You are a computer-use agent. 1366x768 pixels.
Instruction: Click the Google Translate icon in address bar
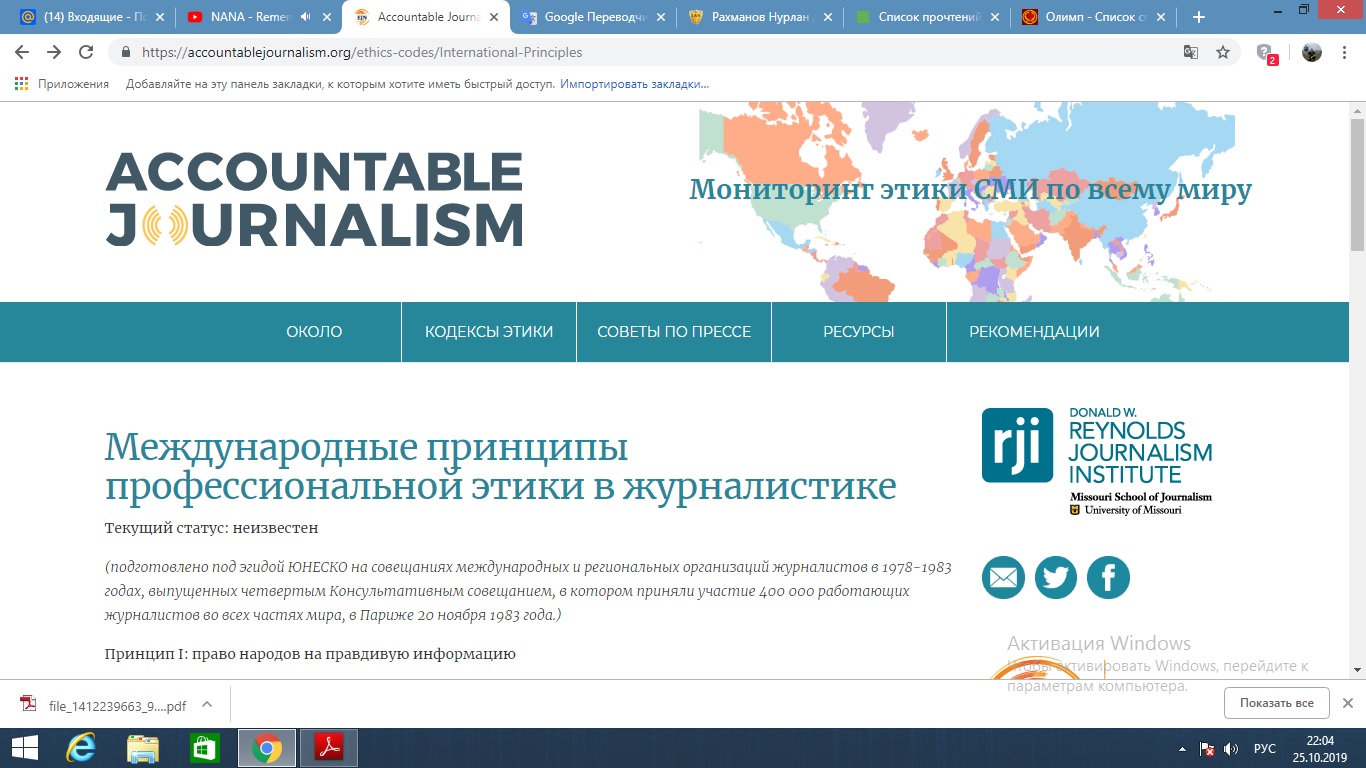[1191, 52]
